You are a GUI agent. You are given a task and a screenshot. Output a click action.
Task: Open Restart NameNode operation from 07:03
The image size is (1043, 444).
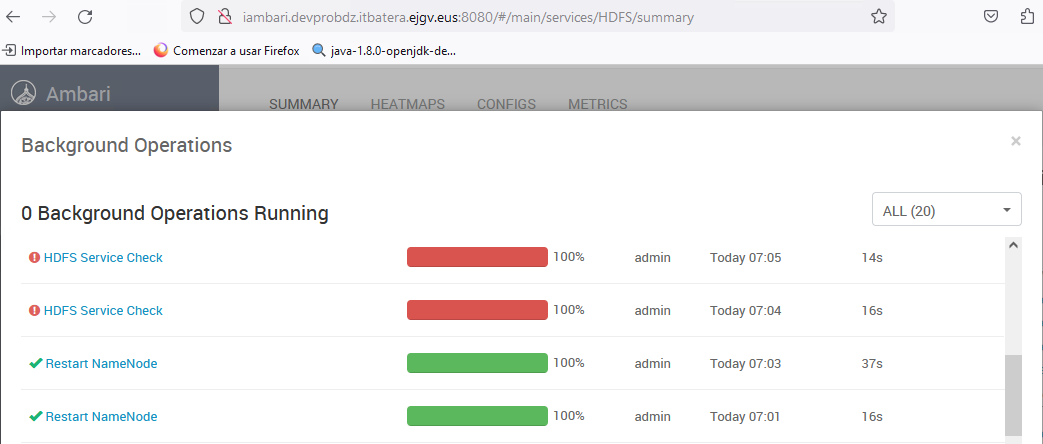pos(101,364)
